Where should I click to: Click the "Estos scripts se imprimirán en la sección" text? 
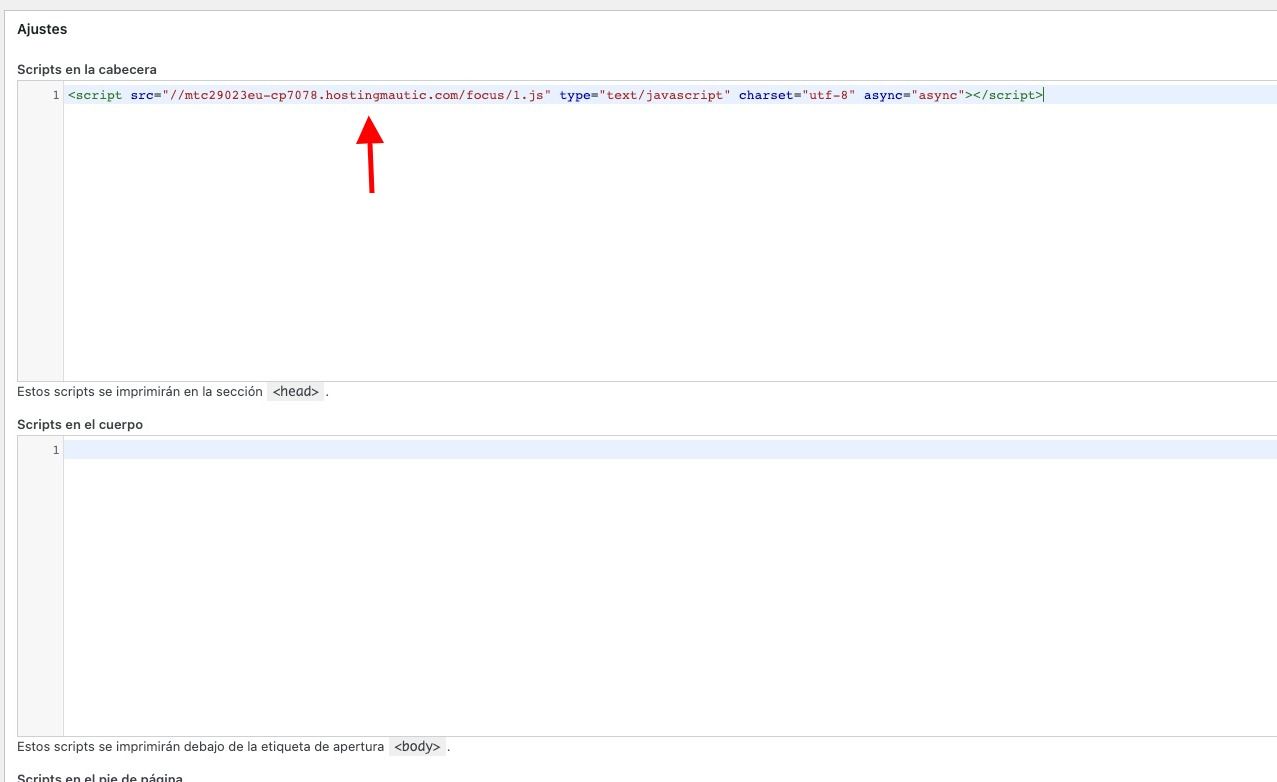pyautogui.click(x=139, y=392)
